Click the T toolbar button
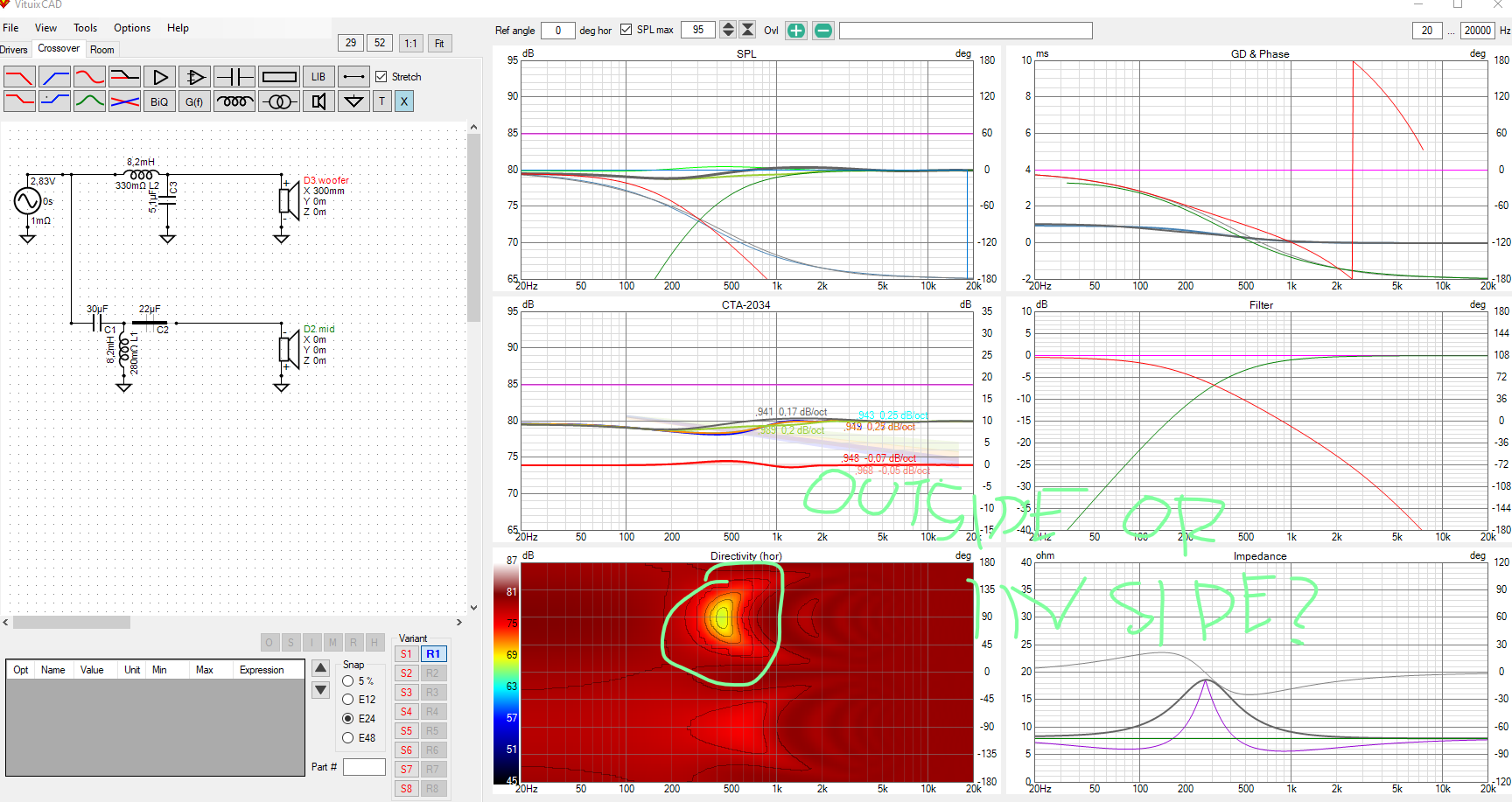Image resolution: width=1512 pixels, height=802 pixels. [381, 101]
